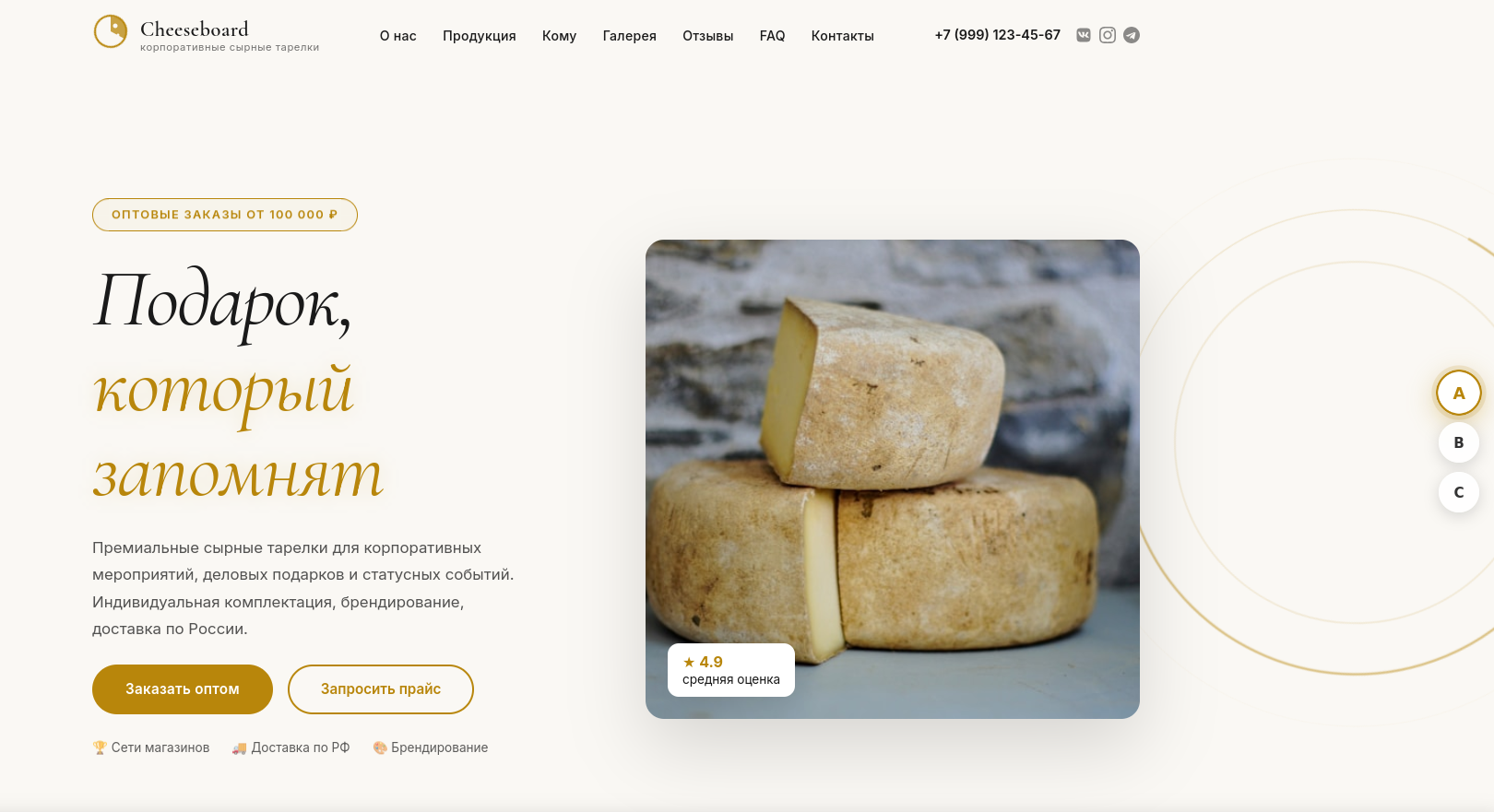Click the trophy icon near Сети магазинов
1494x812 pixels.
pyautogui.click(x=100, y=747)
